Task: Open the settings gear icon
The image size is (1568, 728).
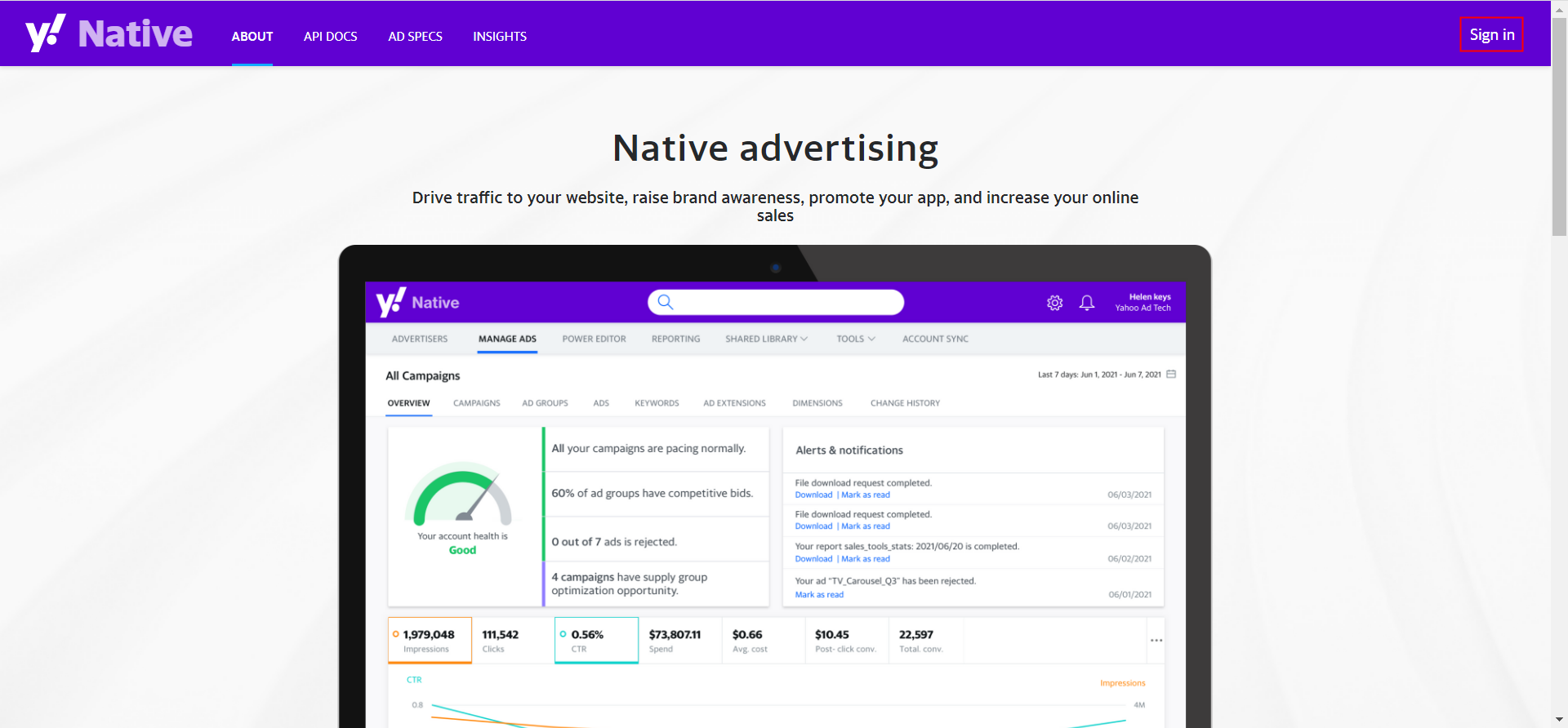Action: pos(1055,303)
